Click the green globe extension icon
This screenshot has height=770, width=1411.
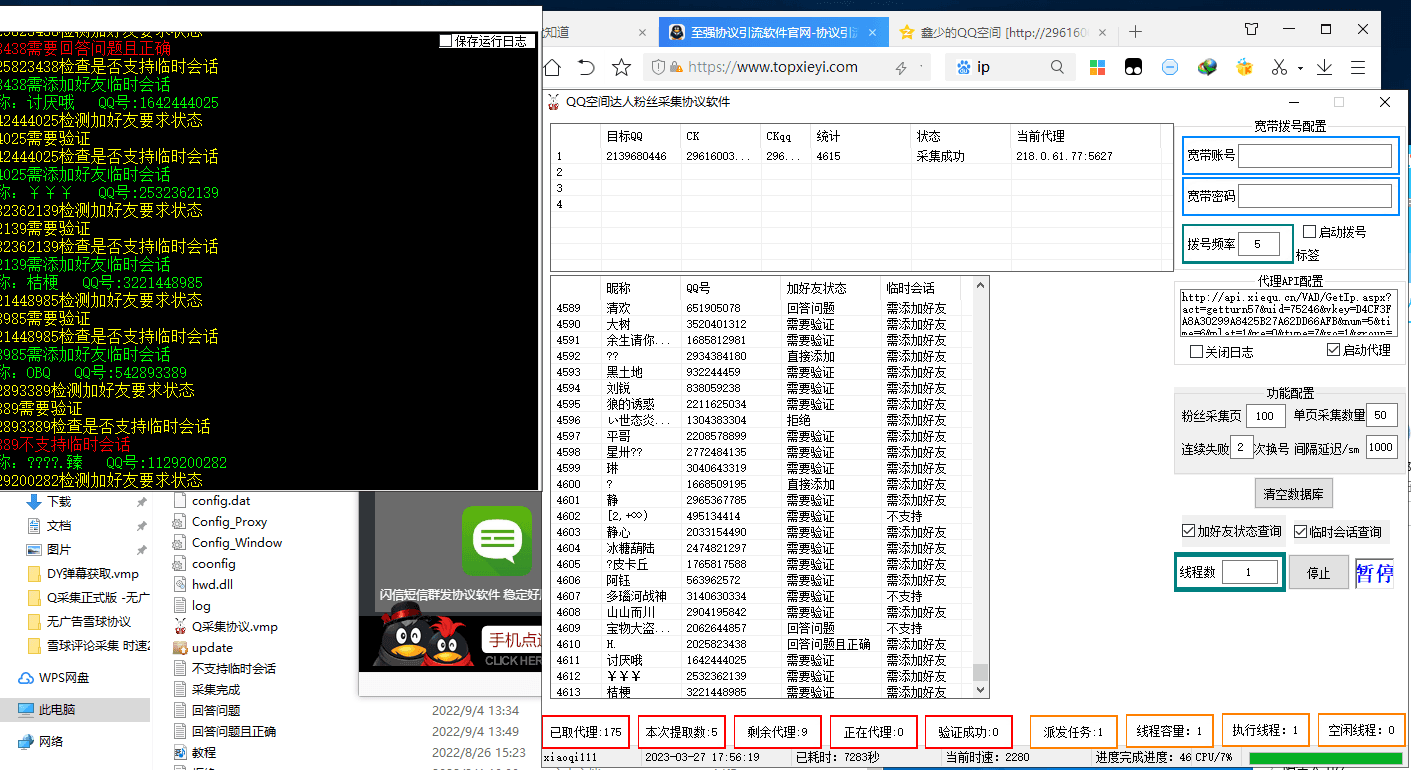pos(1208,68)
